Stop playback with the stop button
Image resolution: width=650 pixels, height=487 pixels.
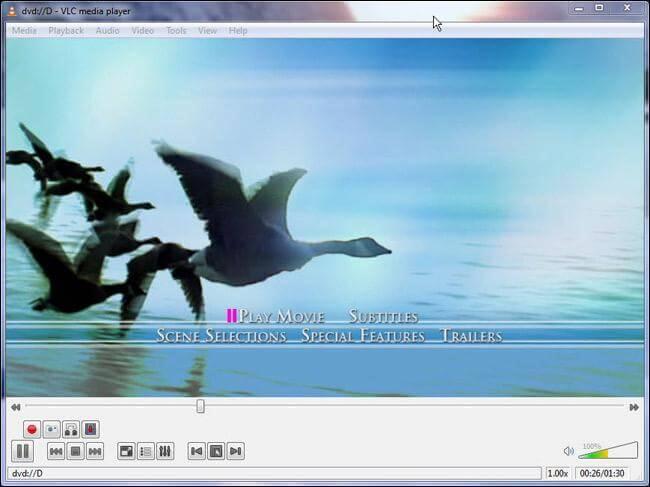(75, 451)
